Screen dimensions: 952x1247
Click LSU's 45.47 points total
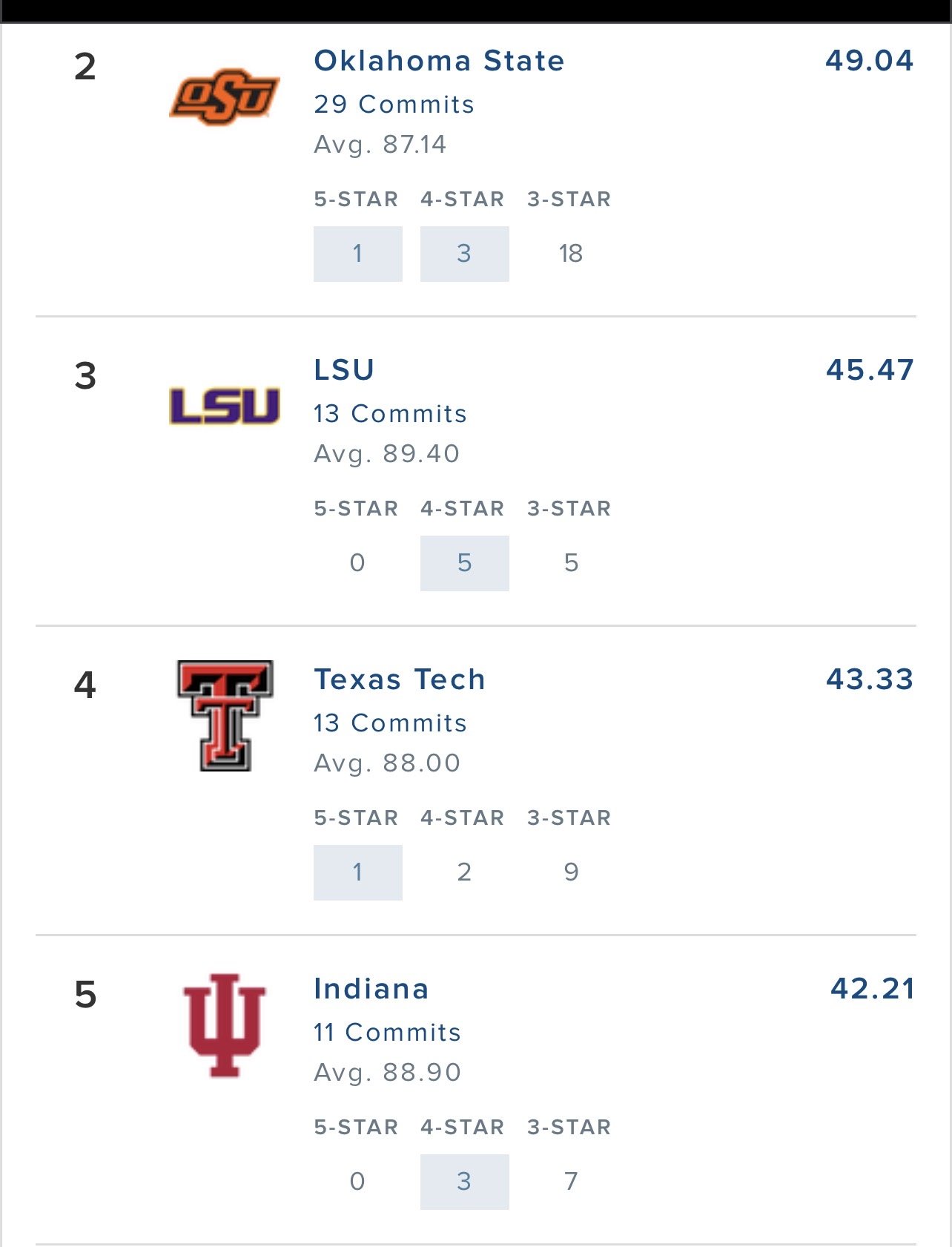coord(870,370)
